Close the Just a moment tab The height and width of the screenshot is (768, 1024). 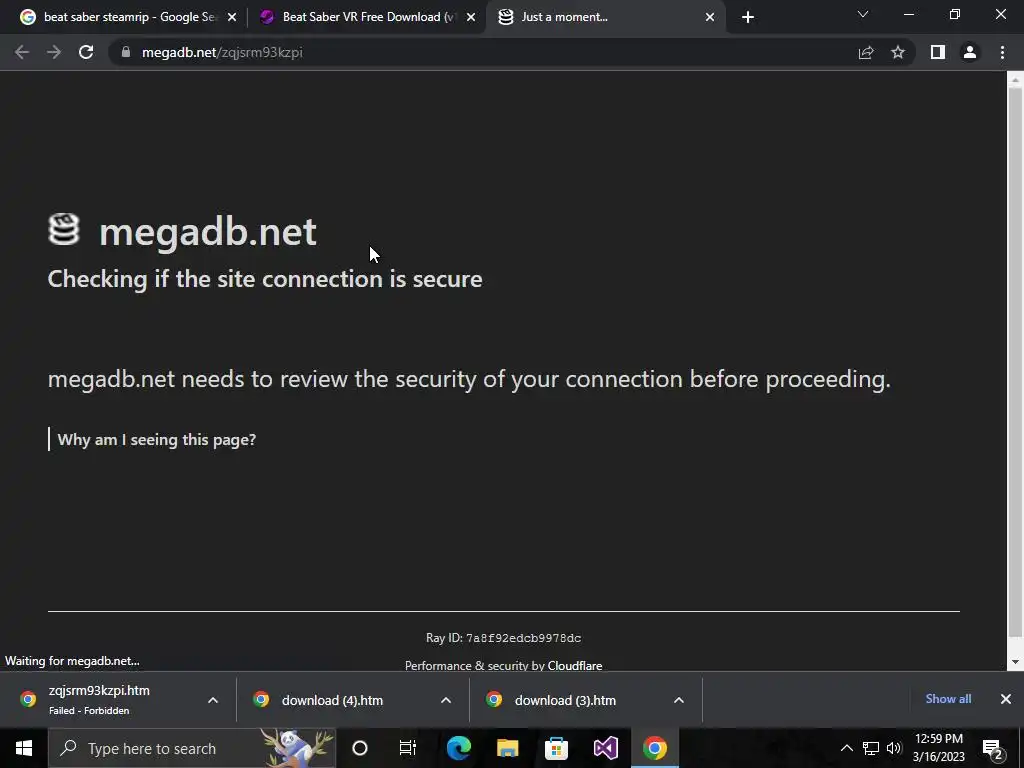click(x=710, y=18)
